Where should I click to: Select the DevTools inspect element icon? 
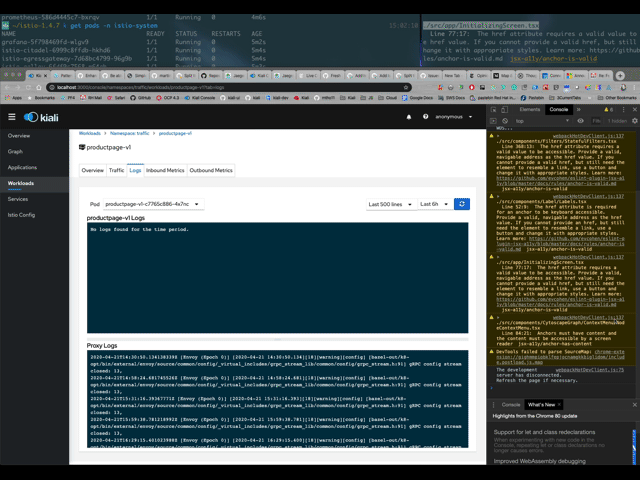(493, 109)
